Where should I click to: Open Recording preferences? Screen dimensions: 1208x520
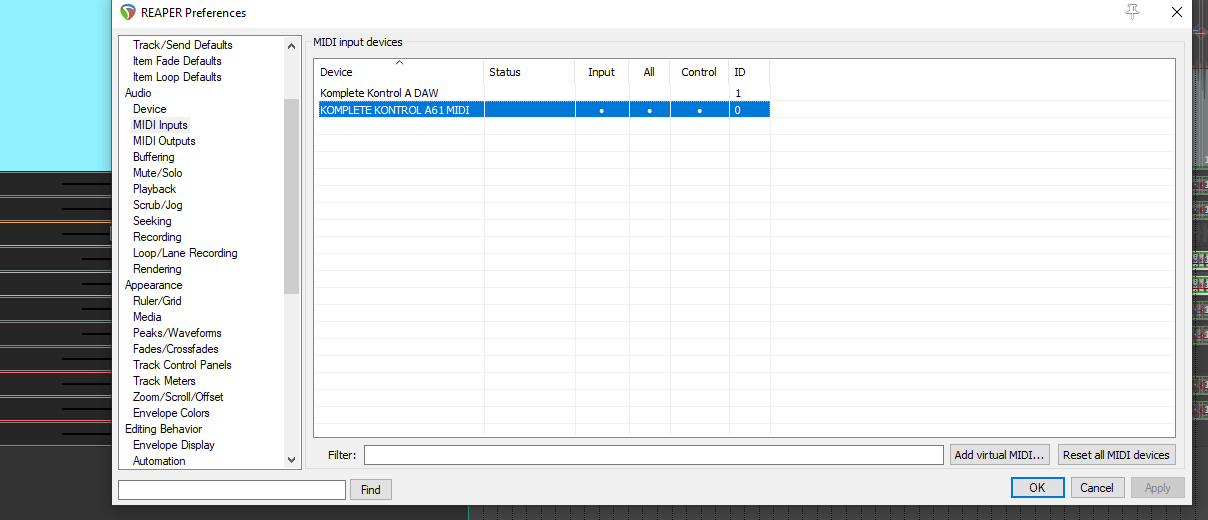pyautogui.click(x=157, y=237)
